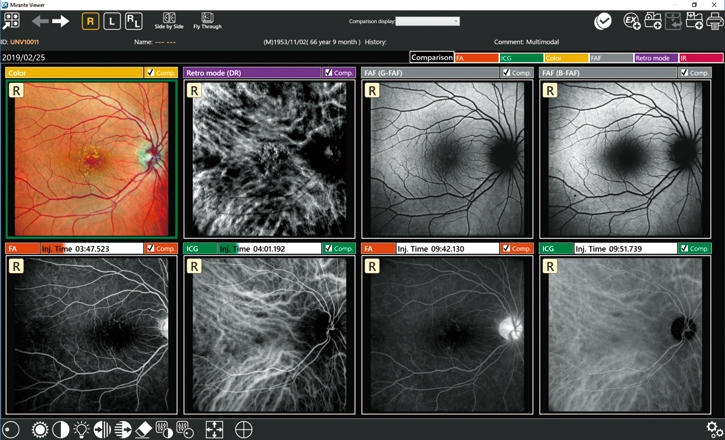725x440 pixels.
Task: Select the left eye L button
Action: [x=111, y=21]
